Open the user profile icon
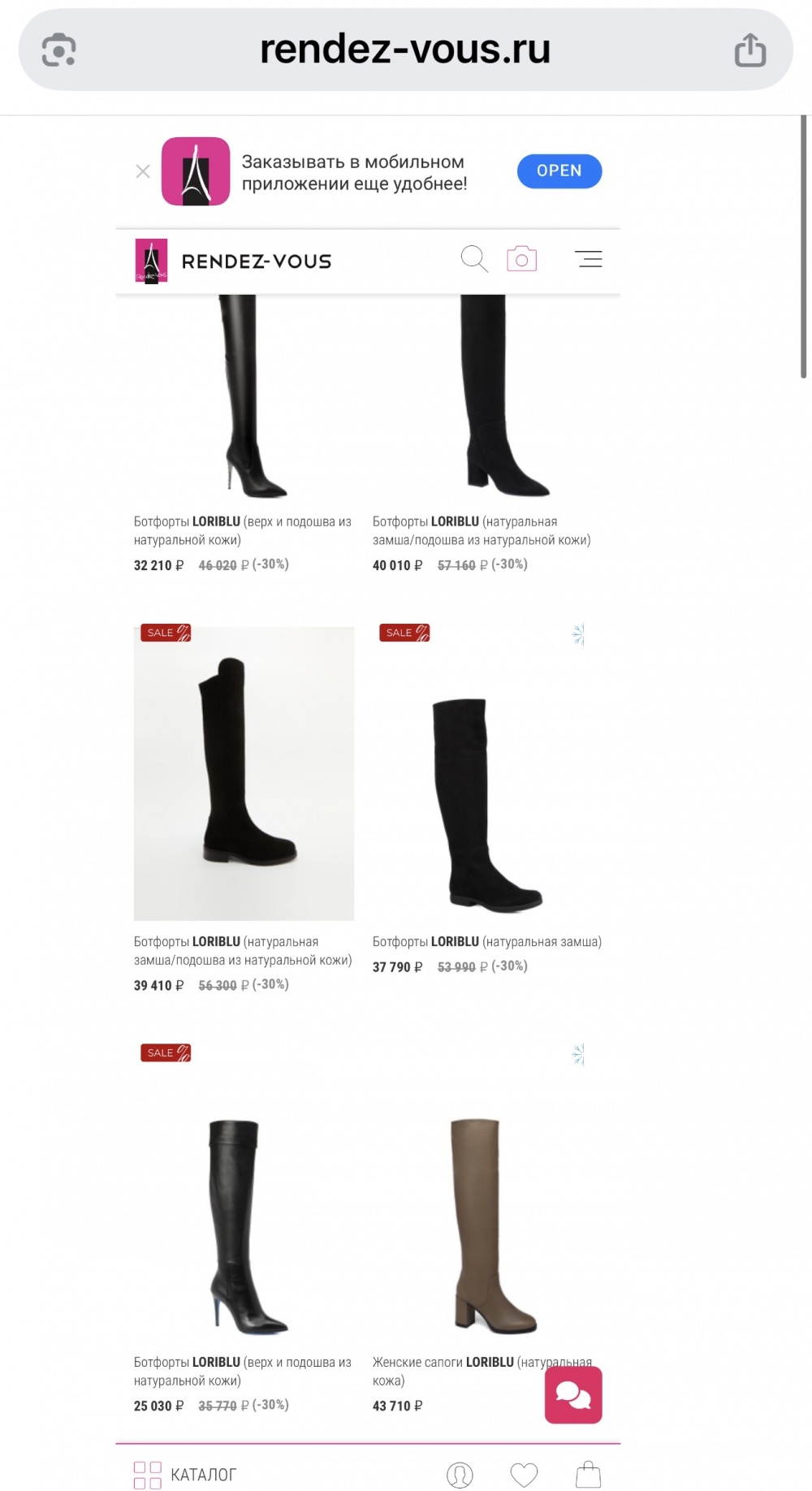This screenshot has width=812, height=1491. click(x=460, y=1474)
